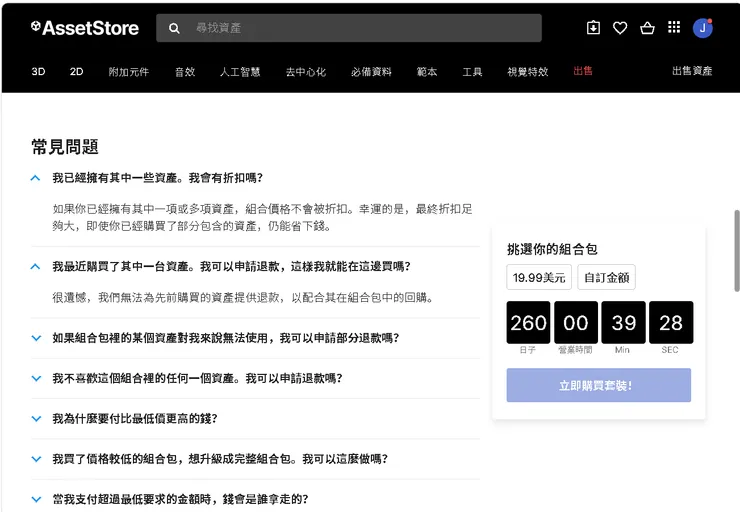Select the 自訂金額 custom amount option
The image size is (740, 512).
click(606, 277)
